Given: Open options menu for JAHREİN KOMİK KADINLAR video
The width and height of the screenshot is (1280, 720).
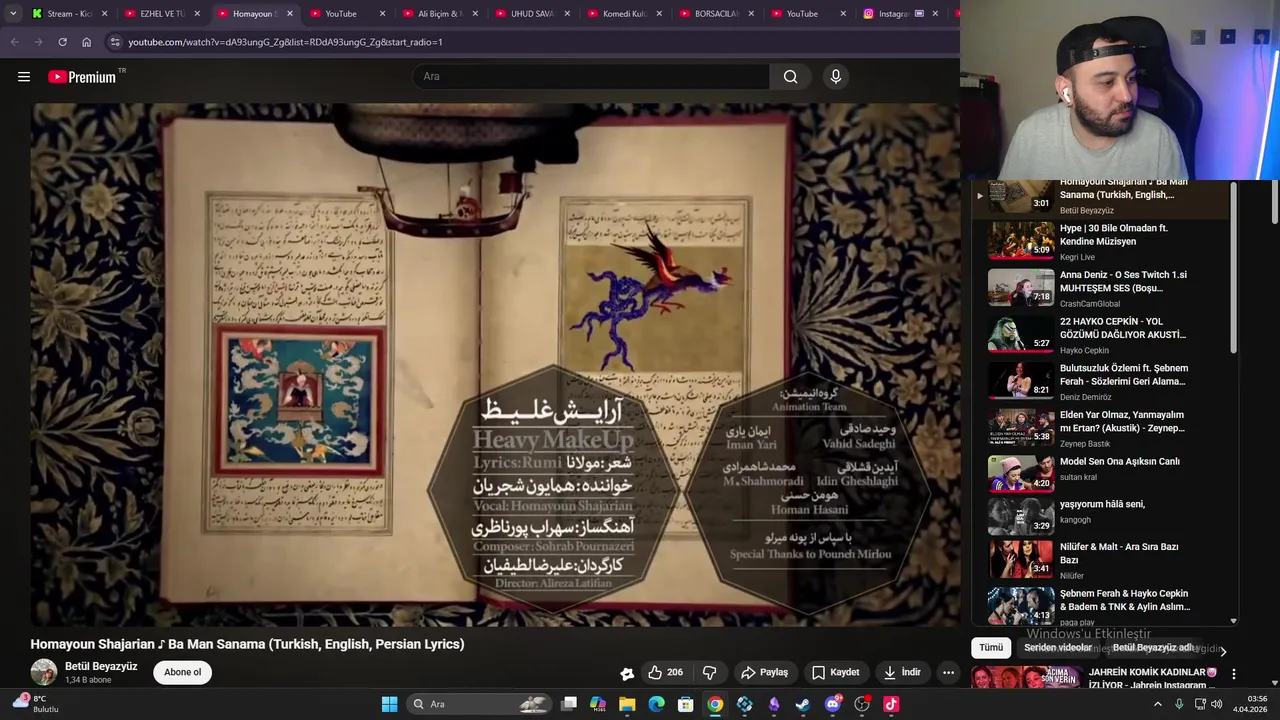Looking at the screenshot, I should point(1233,674).
